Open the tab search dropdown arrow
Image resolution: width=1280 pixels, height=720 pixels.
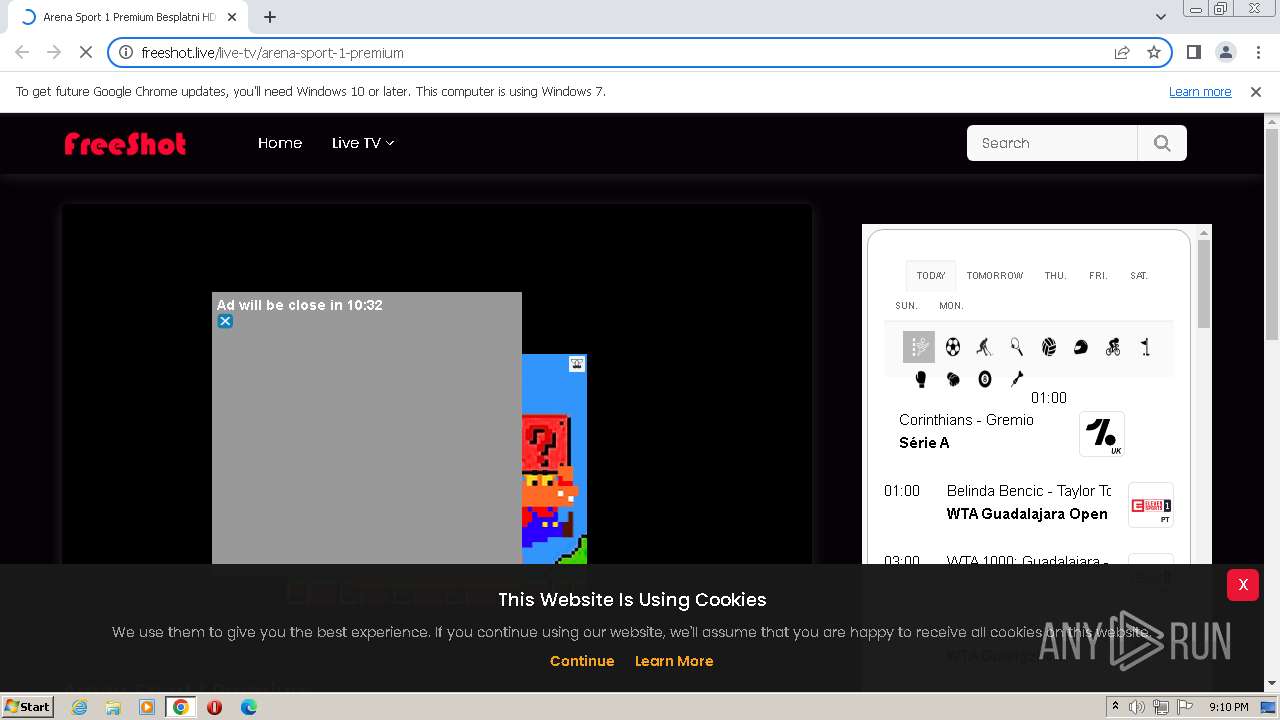pos(1161,17)
